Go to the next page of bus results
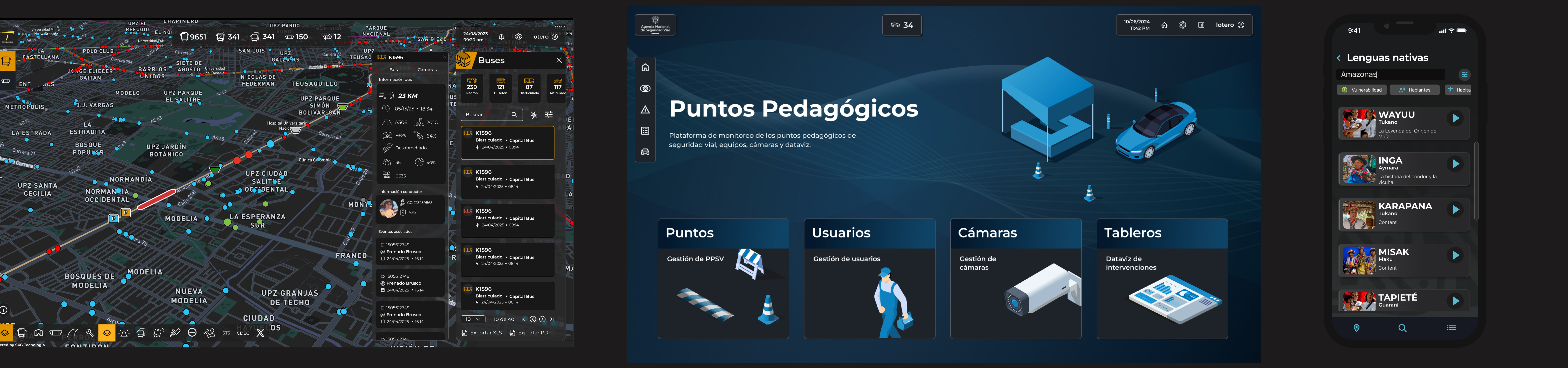Image resolution: width=1568 pixels, height=368 pixels. click(x=542, y=319)
